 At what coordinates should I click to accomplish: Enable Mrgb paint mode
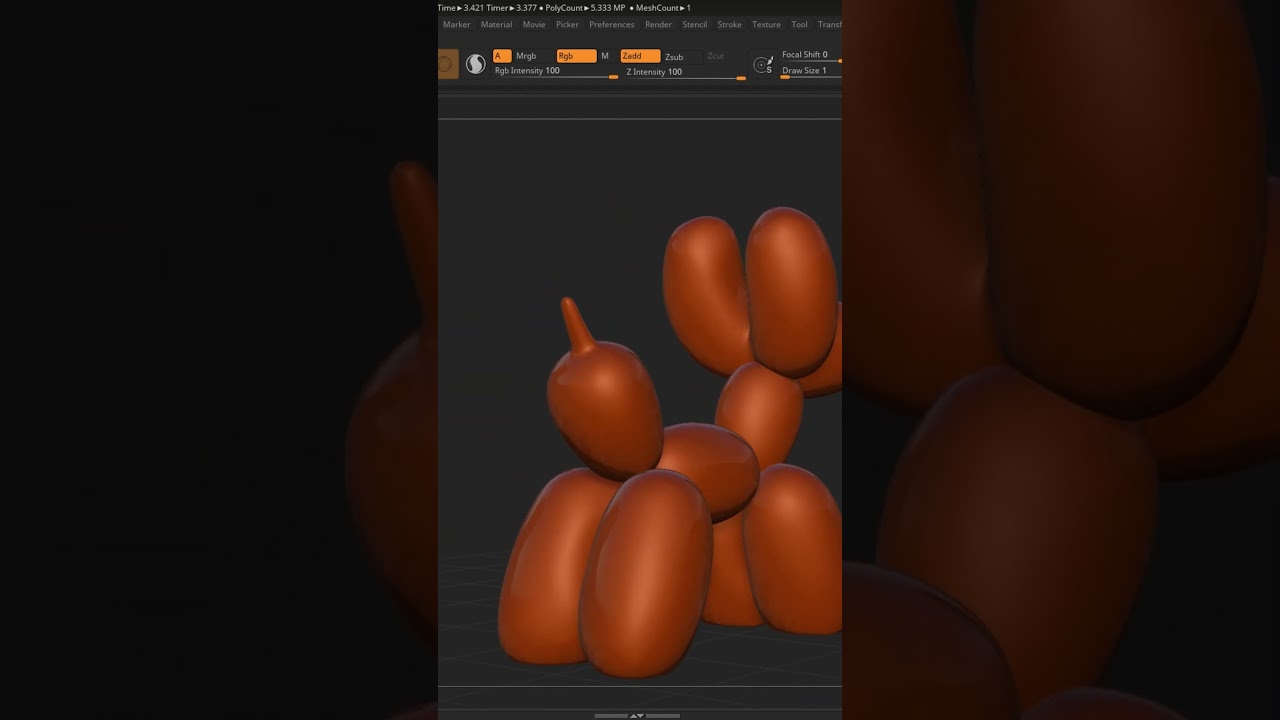tap(526, 56)
